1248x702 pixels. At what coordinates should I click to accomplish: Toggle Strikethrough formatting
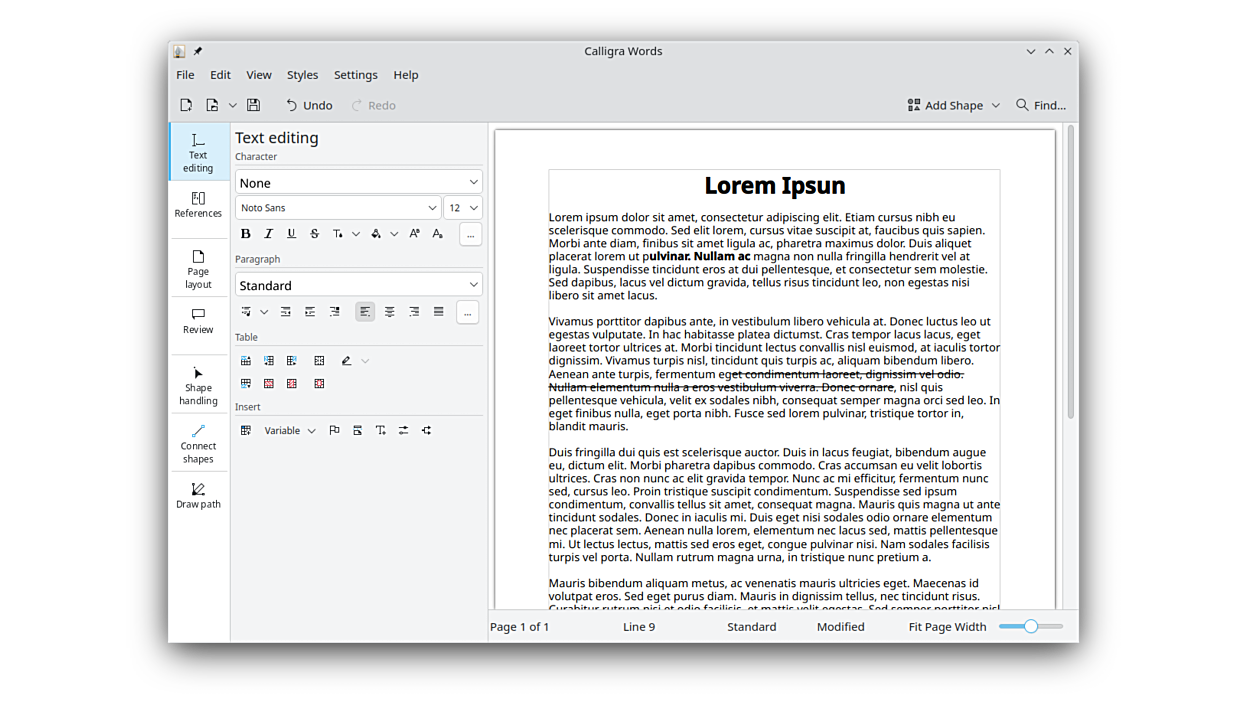[x=314, y=234]
